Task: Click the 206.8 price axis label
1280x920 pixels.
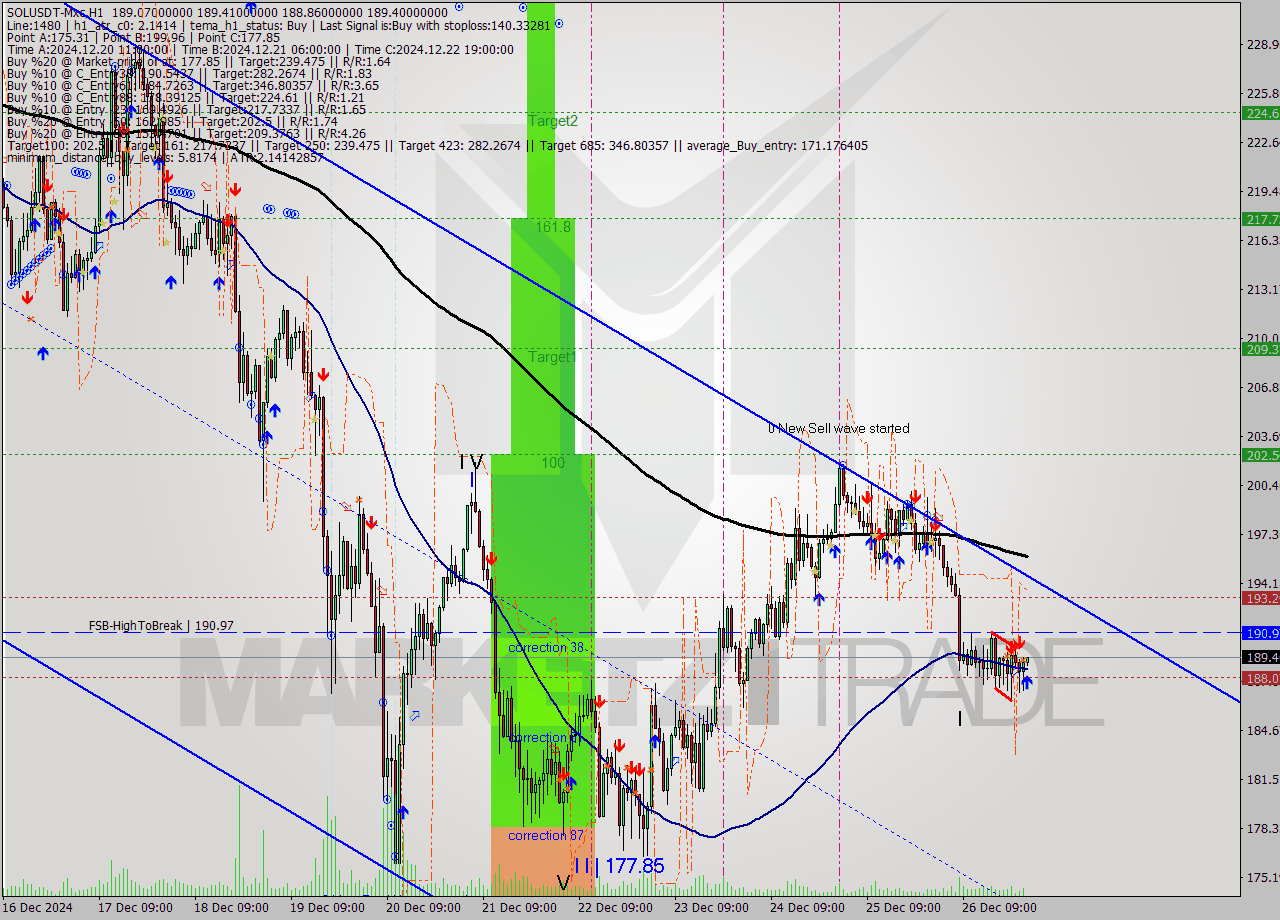Action: coord(1262,387)
